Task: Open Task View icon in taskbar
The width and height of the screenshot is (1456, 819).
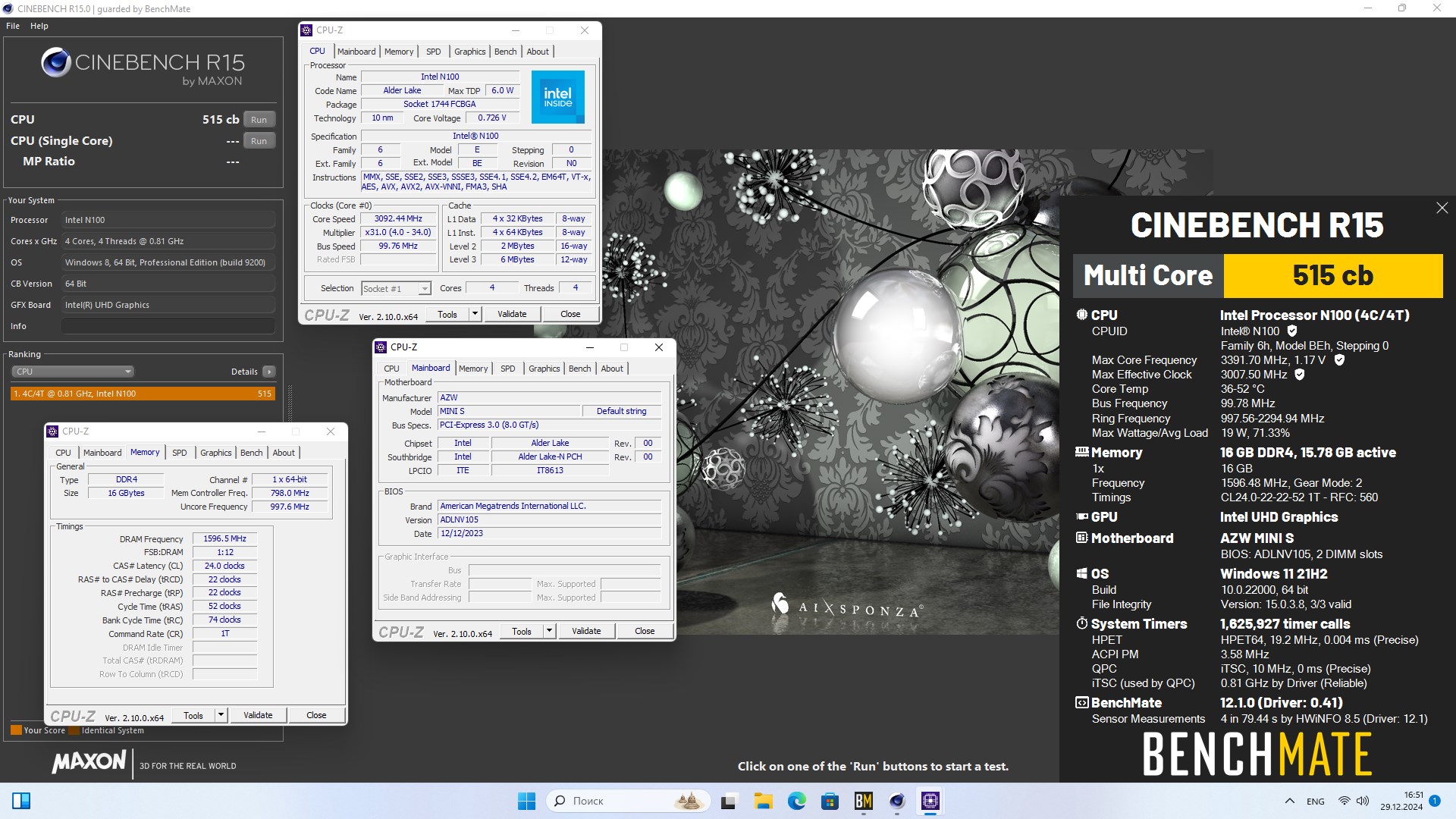Action: pyautogui.click(x=729, y=801)
